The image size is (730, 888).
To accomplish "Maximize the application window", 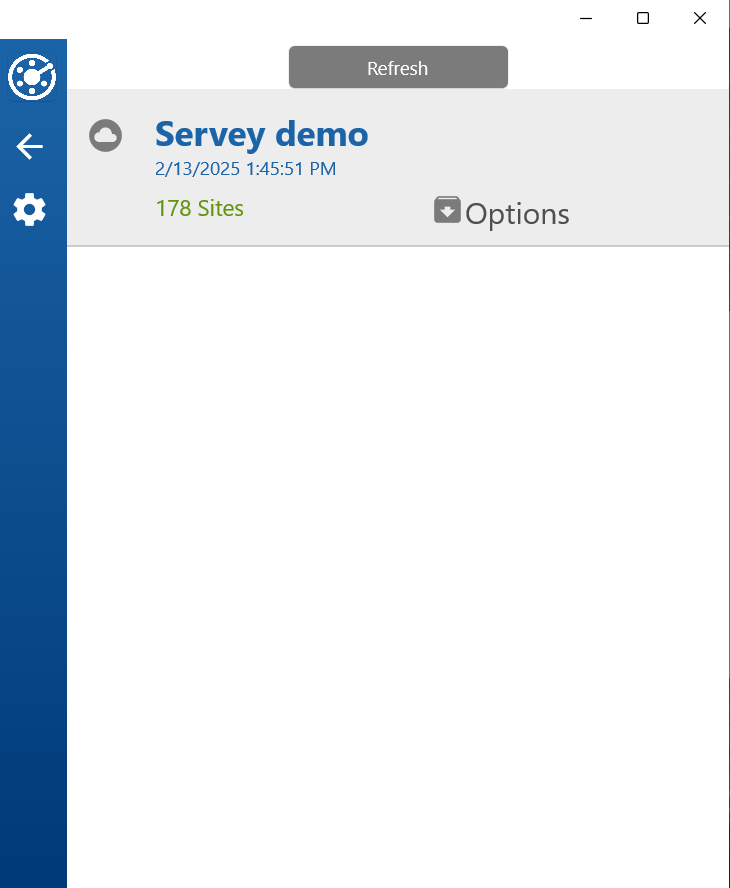I will coord(643,18).
